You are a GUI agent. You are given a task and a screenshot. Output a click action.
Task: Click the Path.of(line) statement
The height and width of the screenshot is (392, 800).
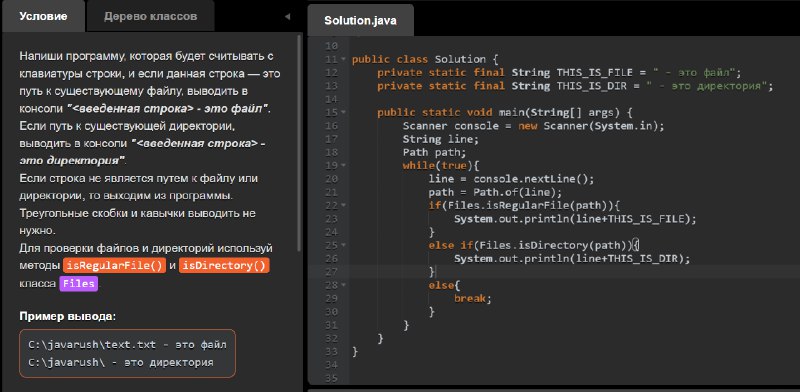point(495,192)
